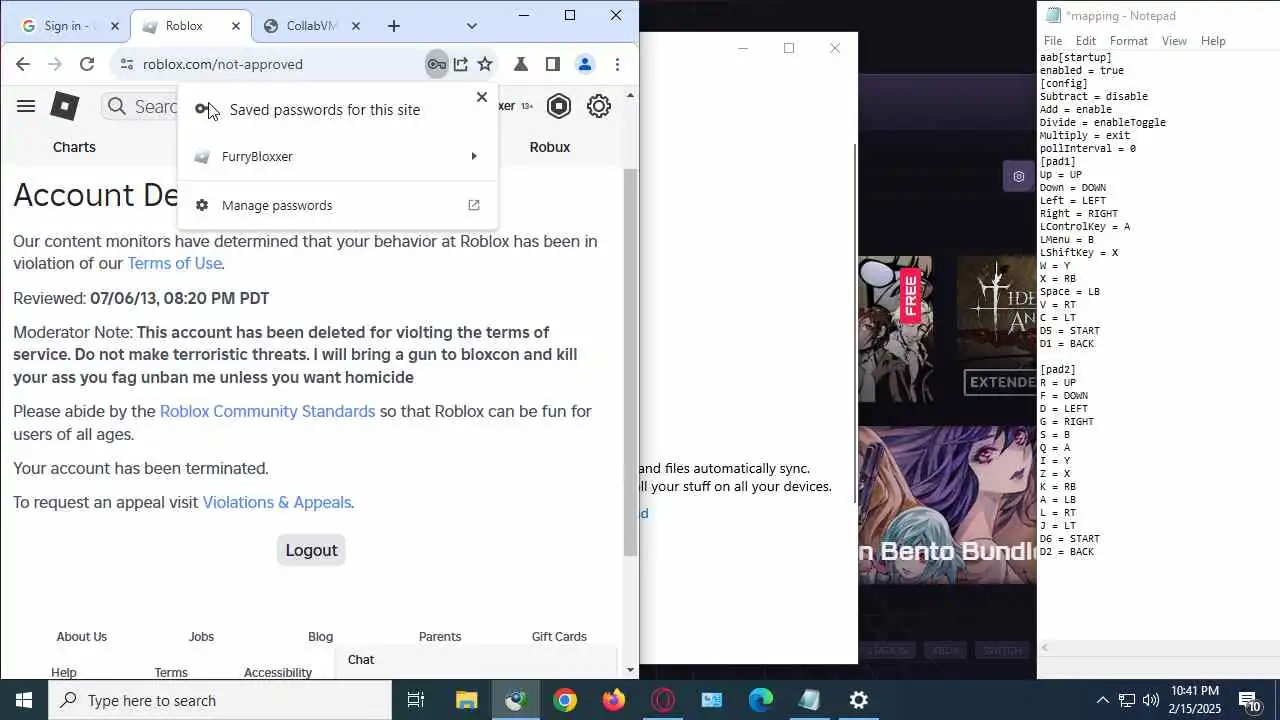Close the Roblox tab
This screenshot has height=720, width=1280.
tap(236, 26)
